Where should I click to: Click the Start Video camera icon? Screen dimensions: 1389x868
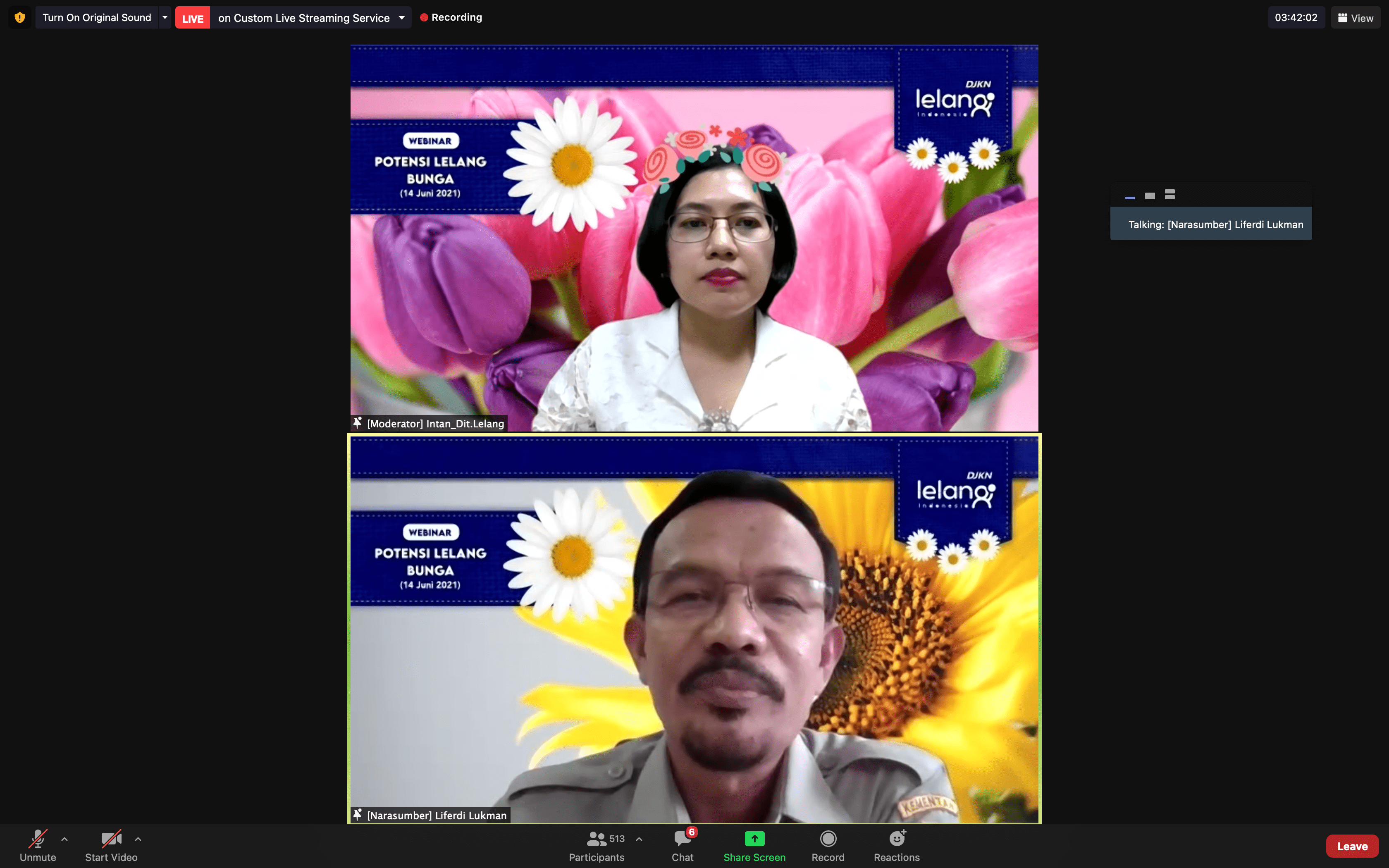(x=111, y=839)
